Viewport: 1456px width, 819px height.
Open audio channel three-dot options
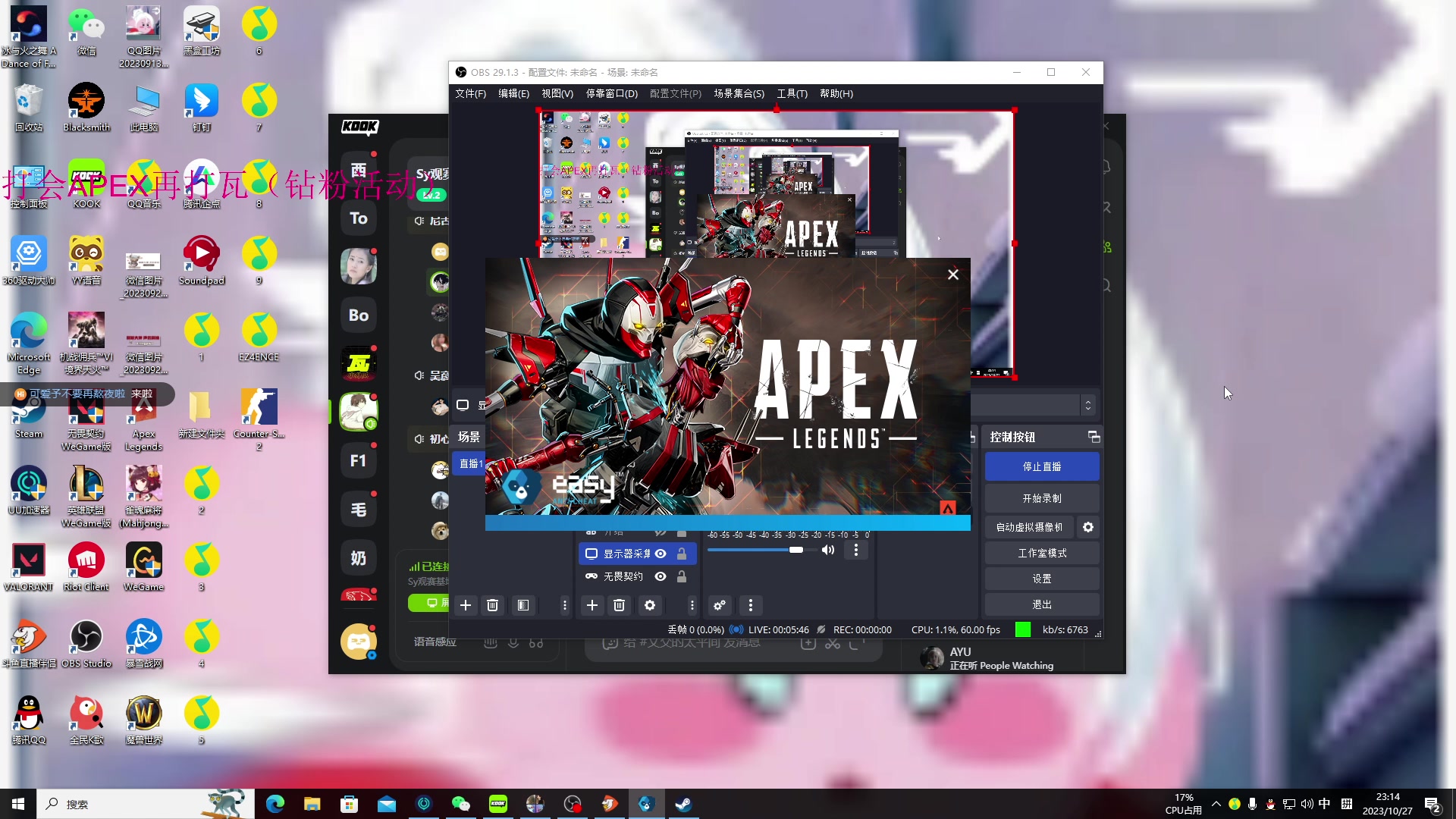point(856,550)
